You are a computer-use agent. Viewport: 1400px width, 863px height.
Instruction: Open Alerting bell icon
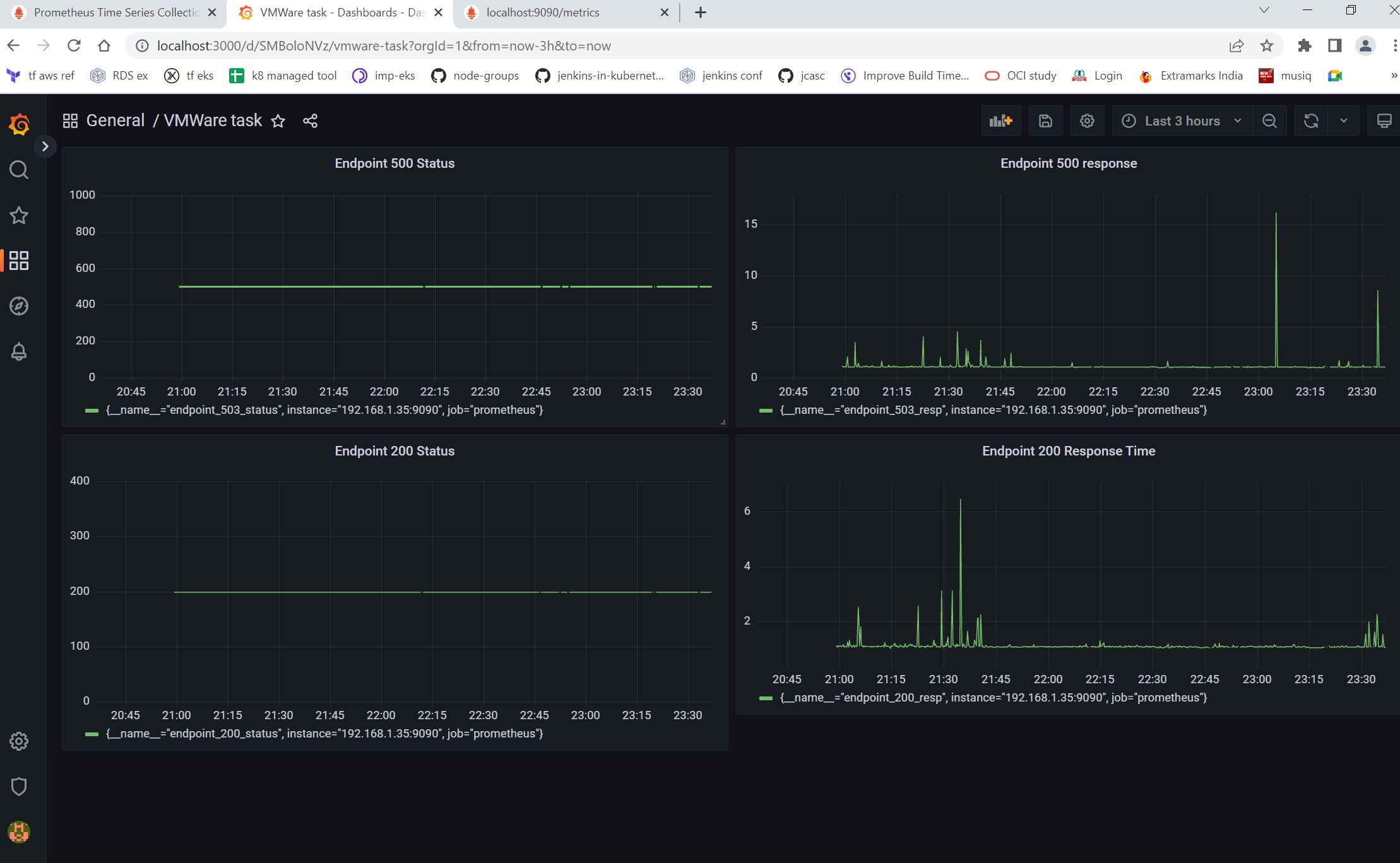(x=19, y=351)
